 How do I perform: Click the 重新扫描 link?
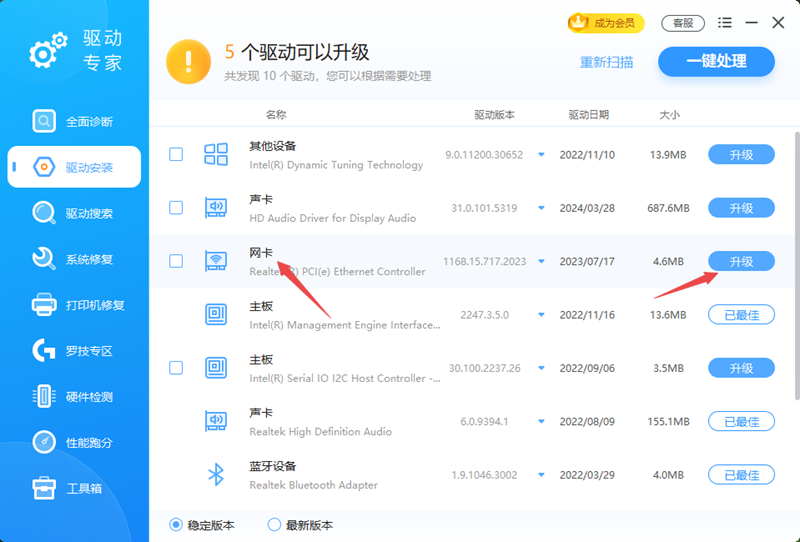pos(606,62)
